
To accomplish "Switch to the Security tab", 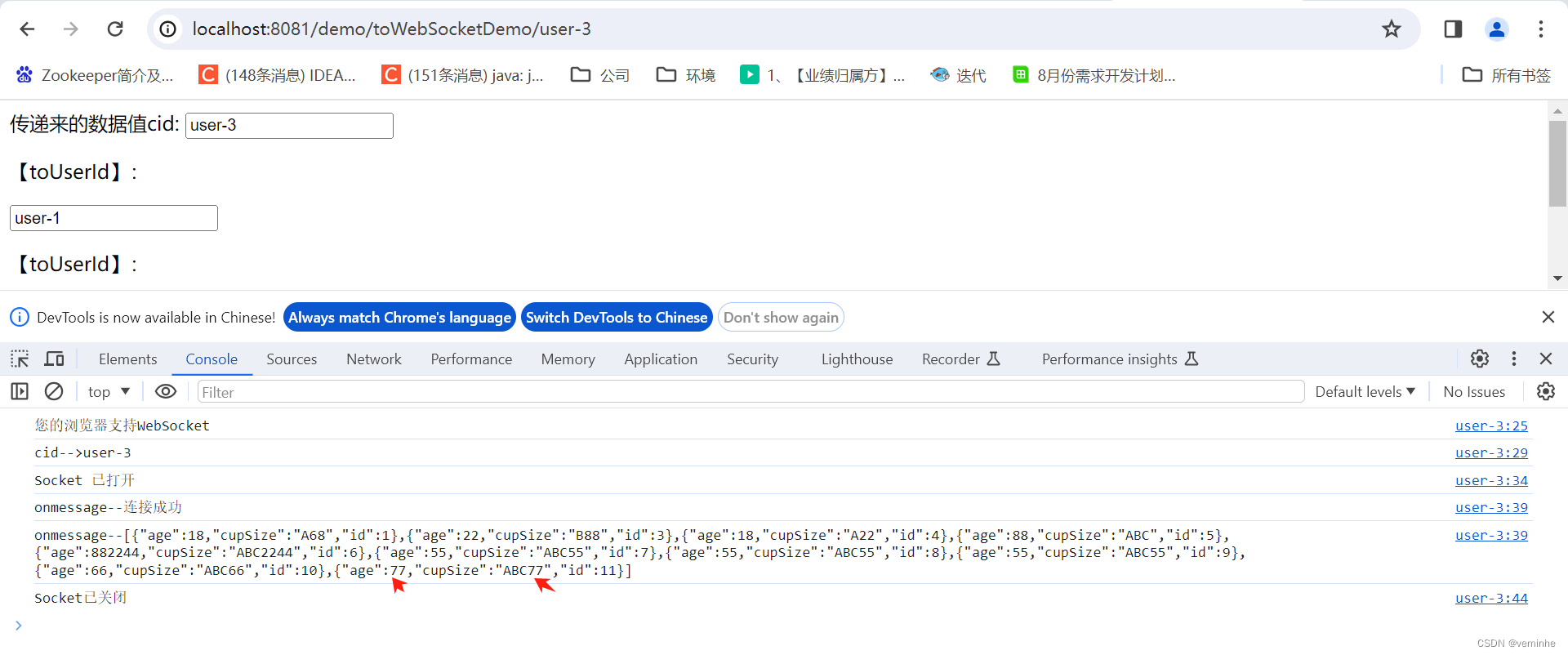I will (752, 359).
